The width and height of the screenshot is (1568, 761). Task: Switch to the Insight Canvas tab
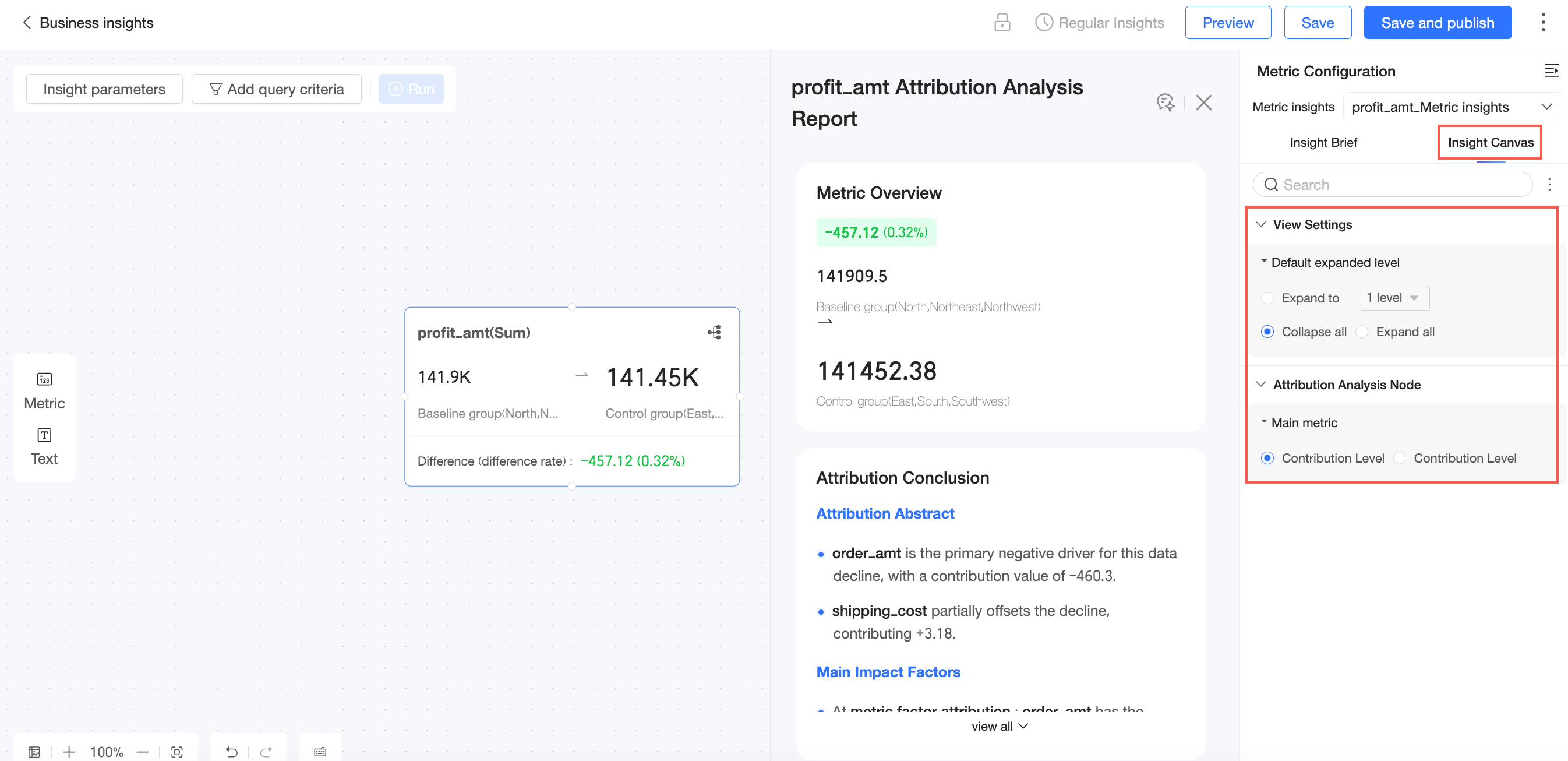(x=1490, y=142)
